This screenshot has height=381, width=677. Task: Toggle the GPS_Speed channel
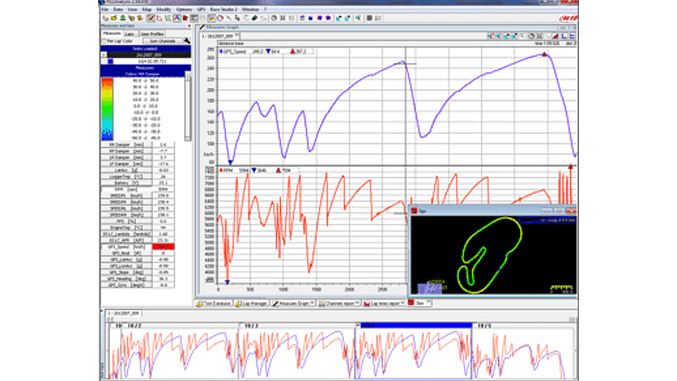click(x=126, y=247)
